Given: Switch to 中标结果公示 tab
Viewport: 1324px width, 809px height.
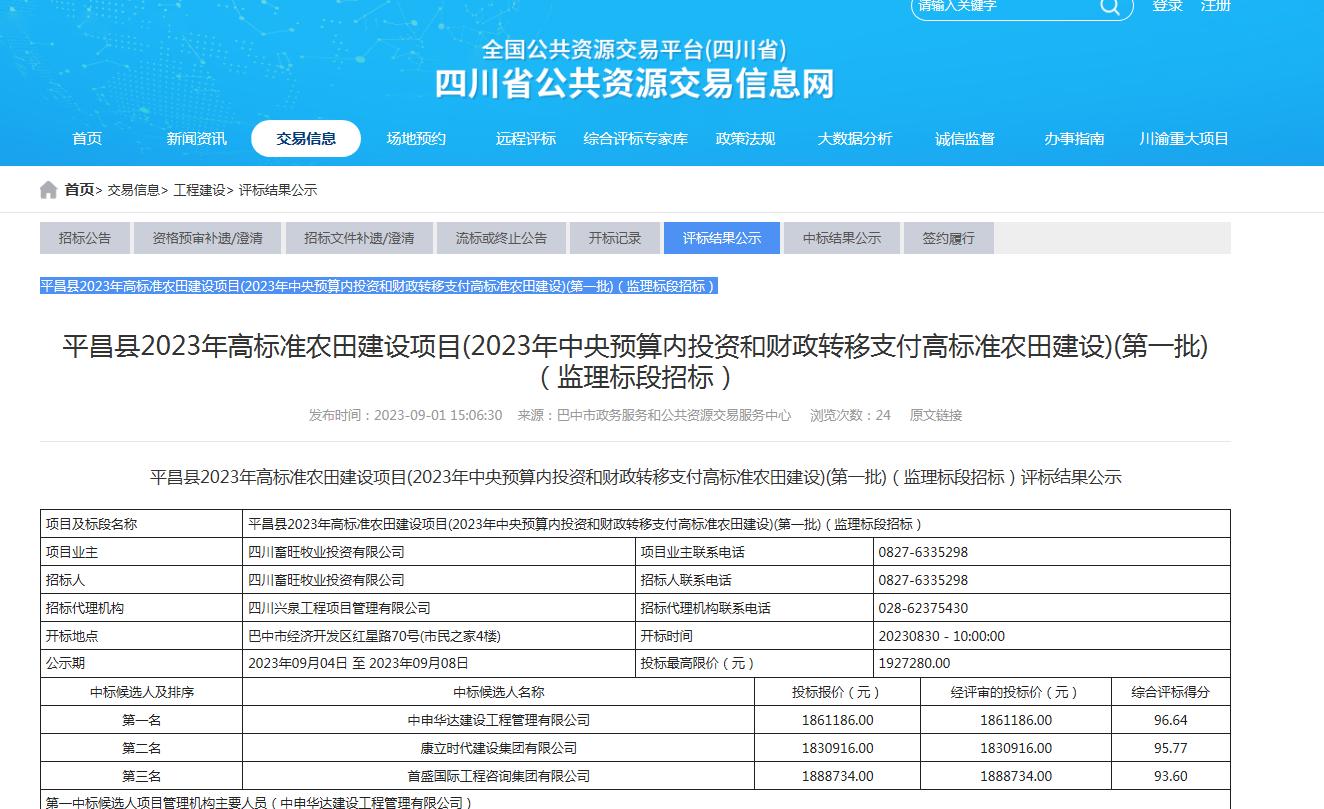Looking at the screenshot, I should click(842, 238).
